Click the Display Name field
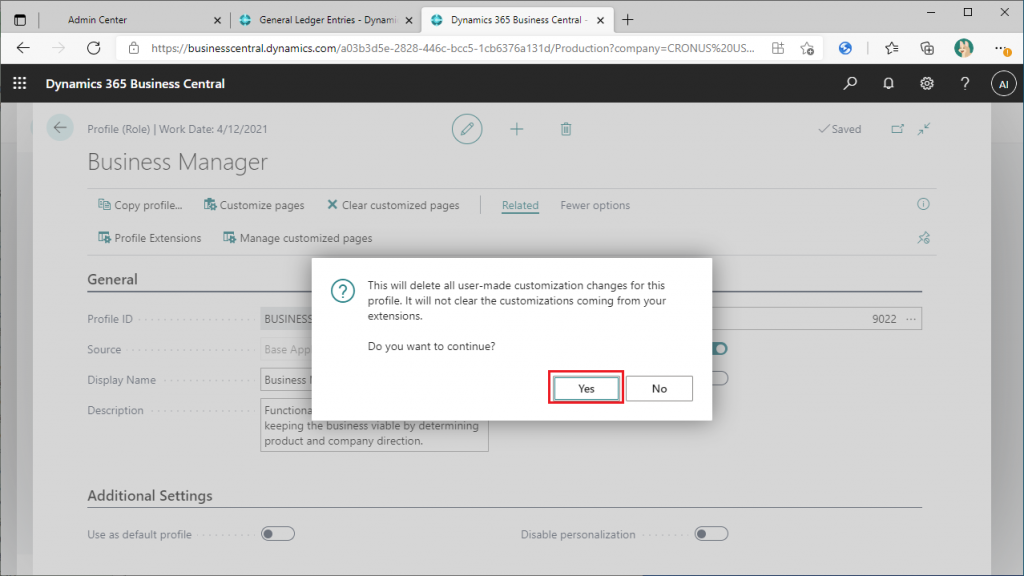The image size is (1024, 576). click(x=286, y=379)
